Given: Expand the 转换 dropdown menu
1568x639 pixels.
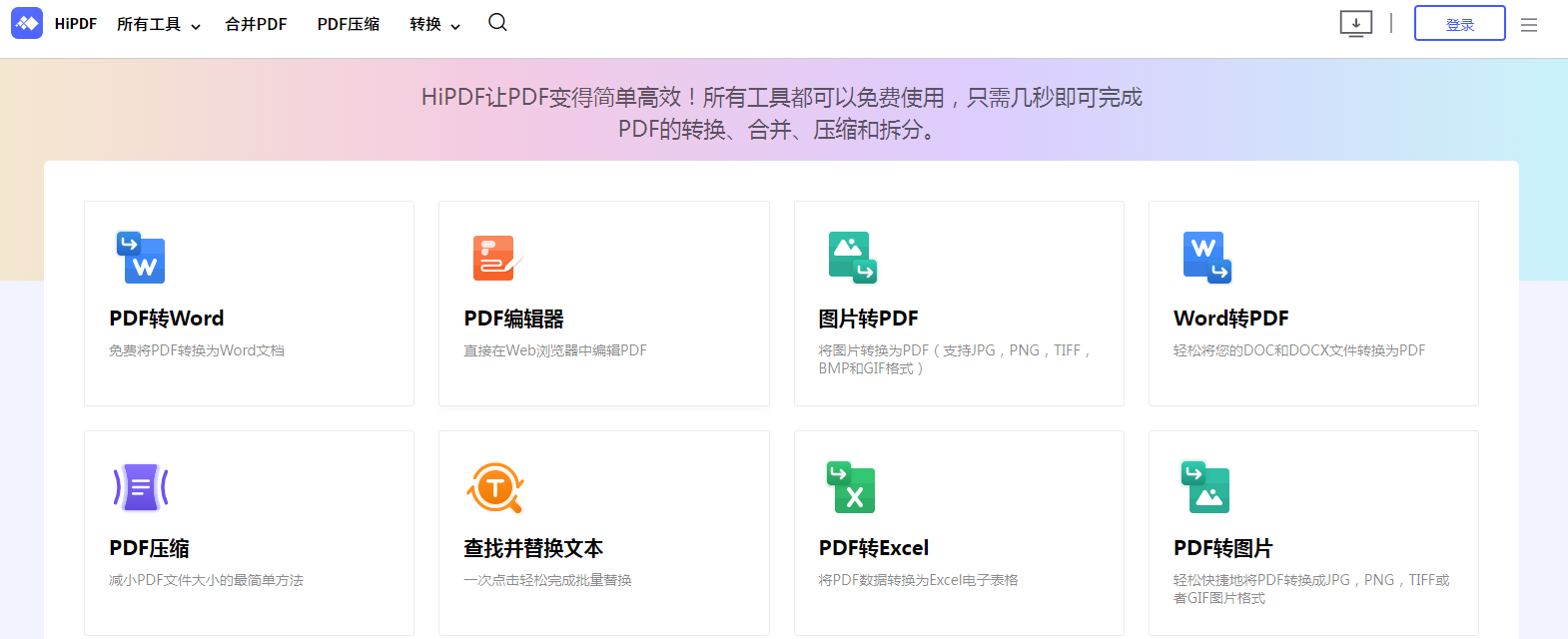Looking at the screenshot, I should coord(434,24).
